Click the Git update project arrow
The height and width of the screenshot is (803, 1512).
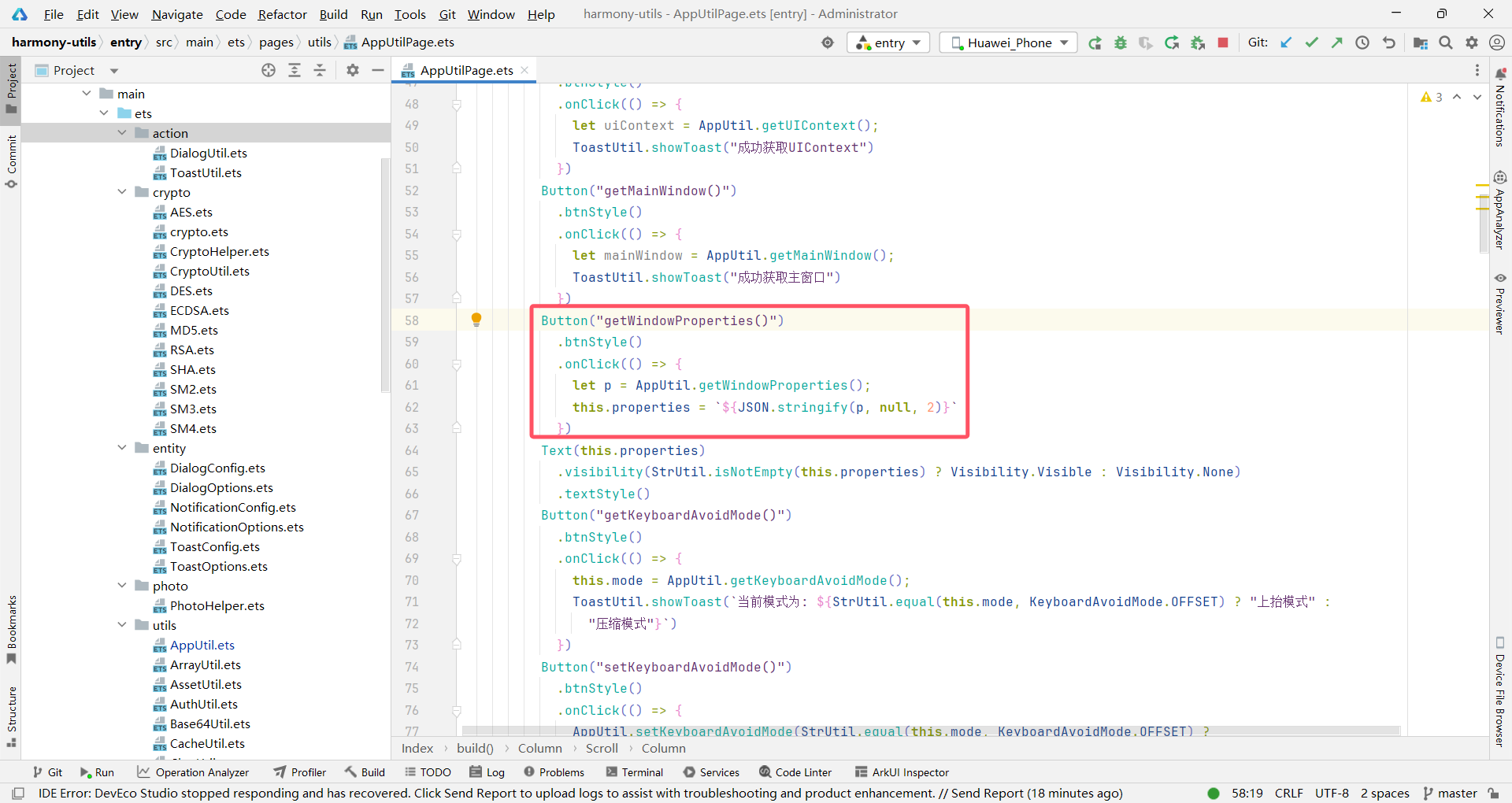pyautogui.click(x=1286, y=43)
